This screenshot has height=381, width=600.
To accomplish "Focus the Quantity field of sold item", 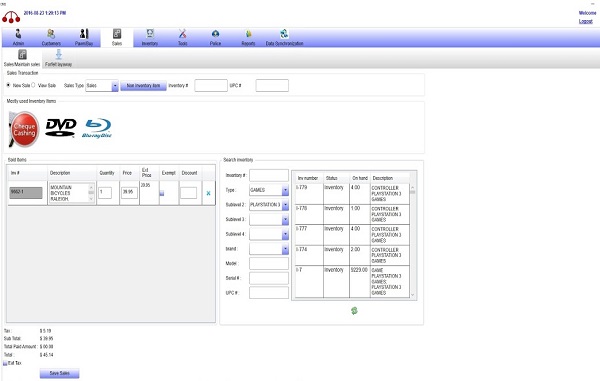I will tap(105, 192).
